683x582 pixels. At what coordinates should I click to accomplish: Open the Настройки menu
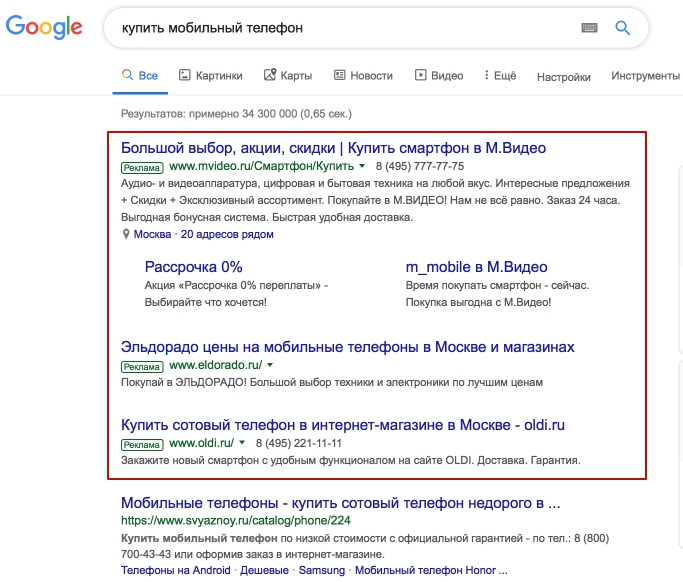tap(563, 77)
